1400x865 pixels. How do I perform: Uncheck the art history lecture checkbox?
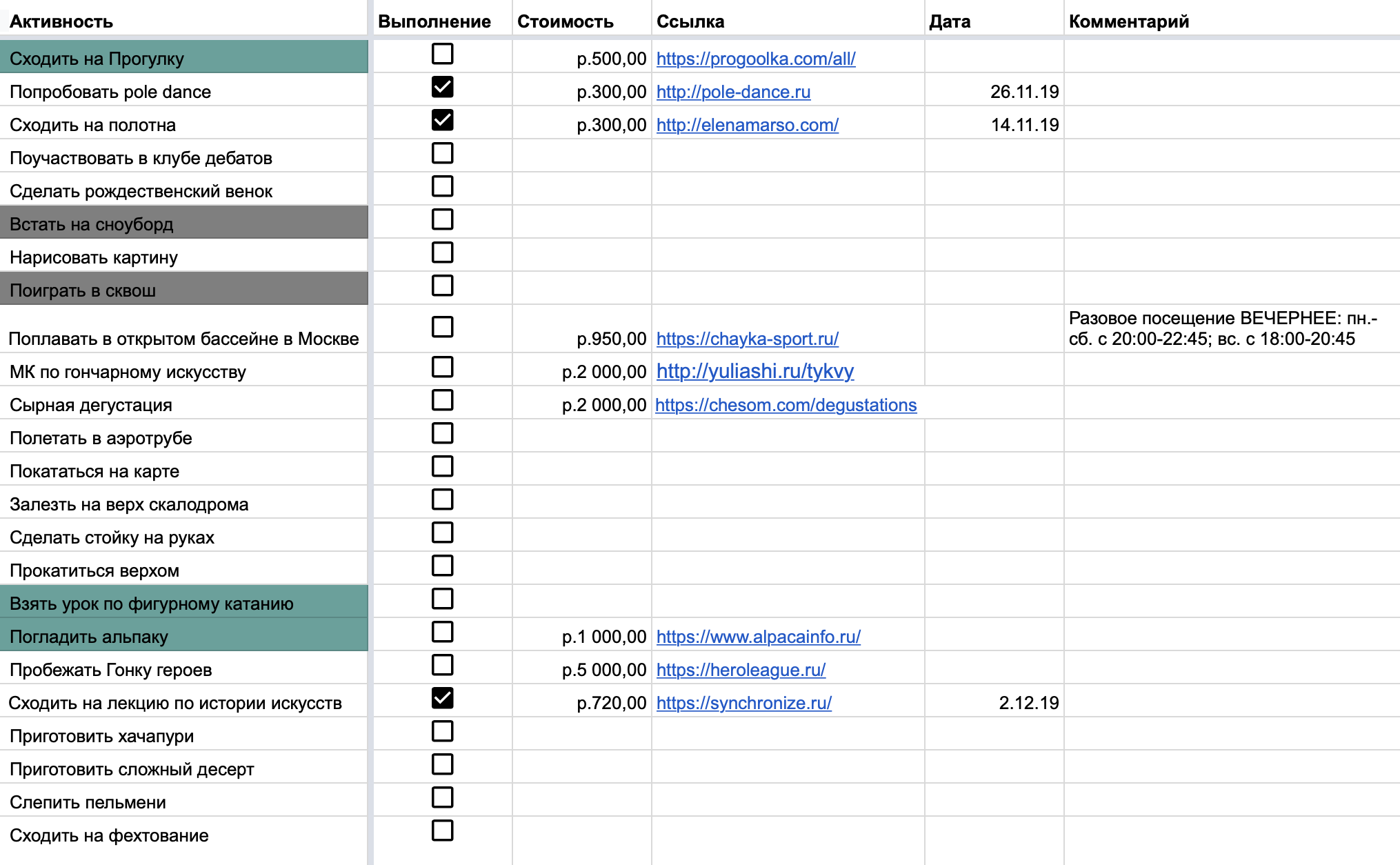tap(442, 698)
